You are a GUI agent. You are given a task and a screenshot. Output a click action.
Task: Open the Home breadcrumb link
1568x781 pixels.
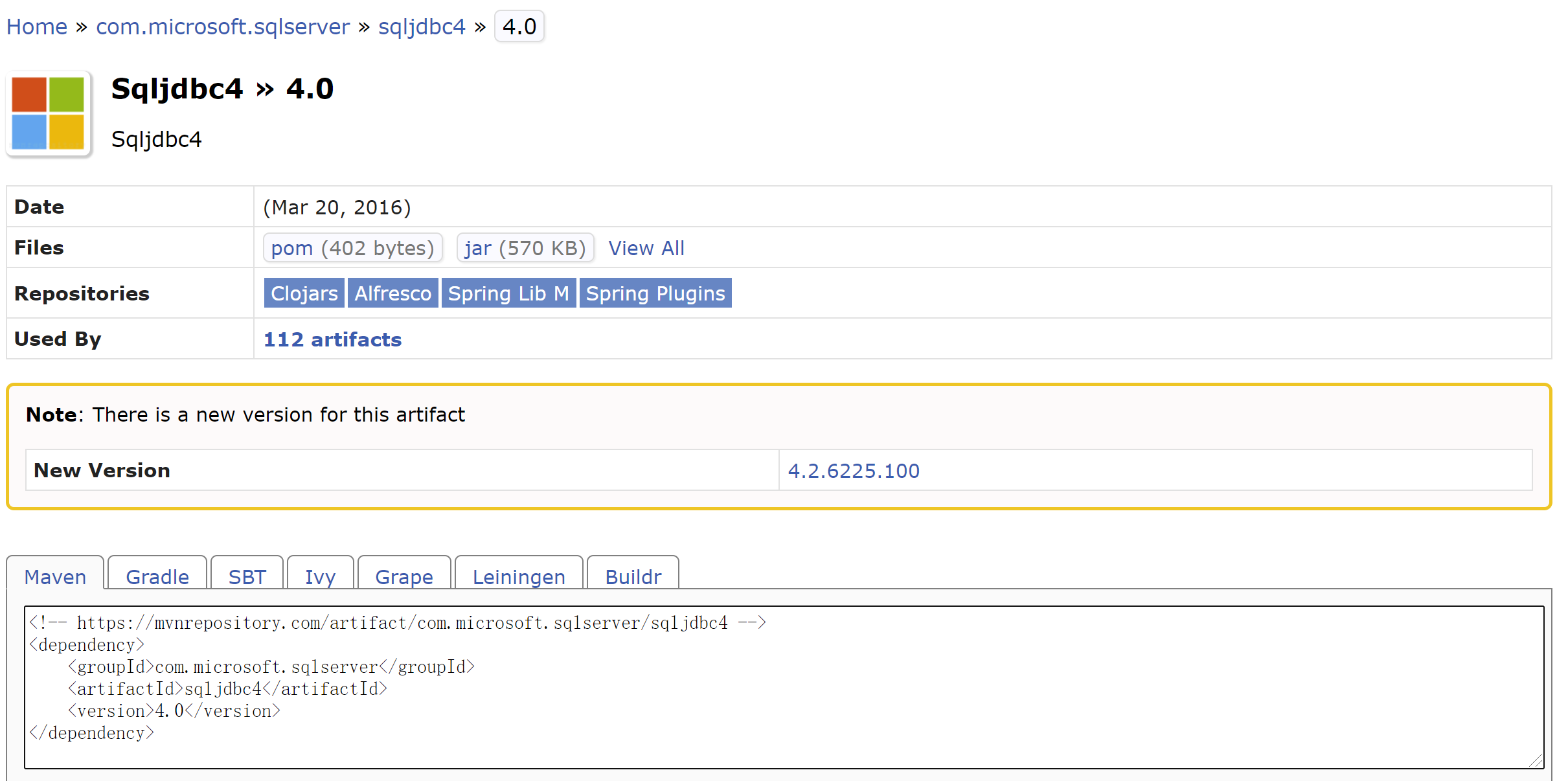[x=36, y=27]
